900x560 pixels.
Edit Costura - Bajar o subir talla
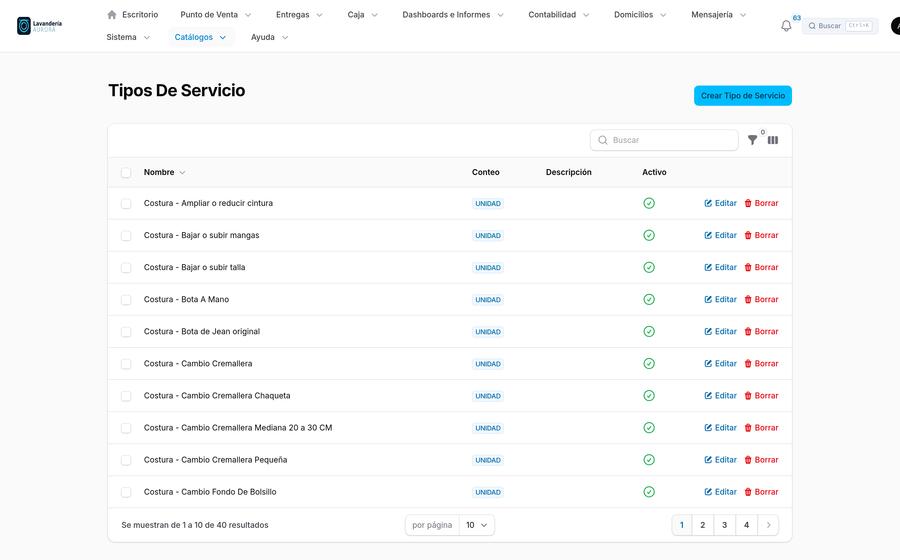(x=720, y=267)
